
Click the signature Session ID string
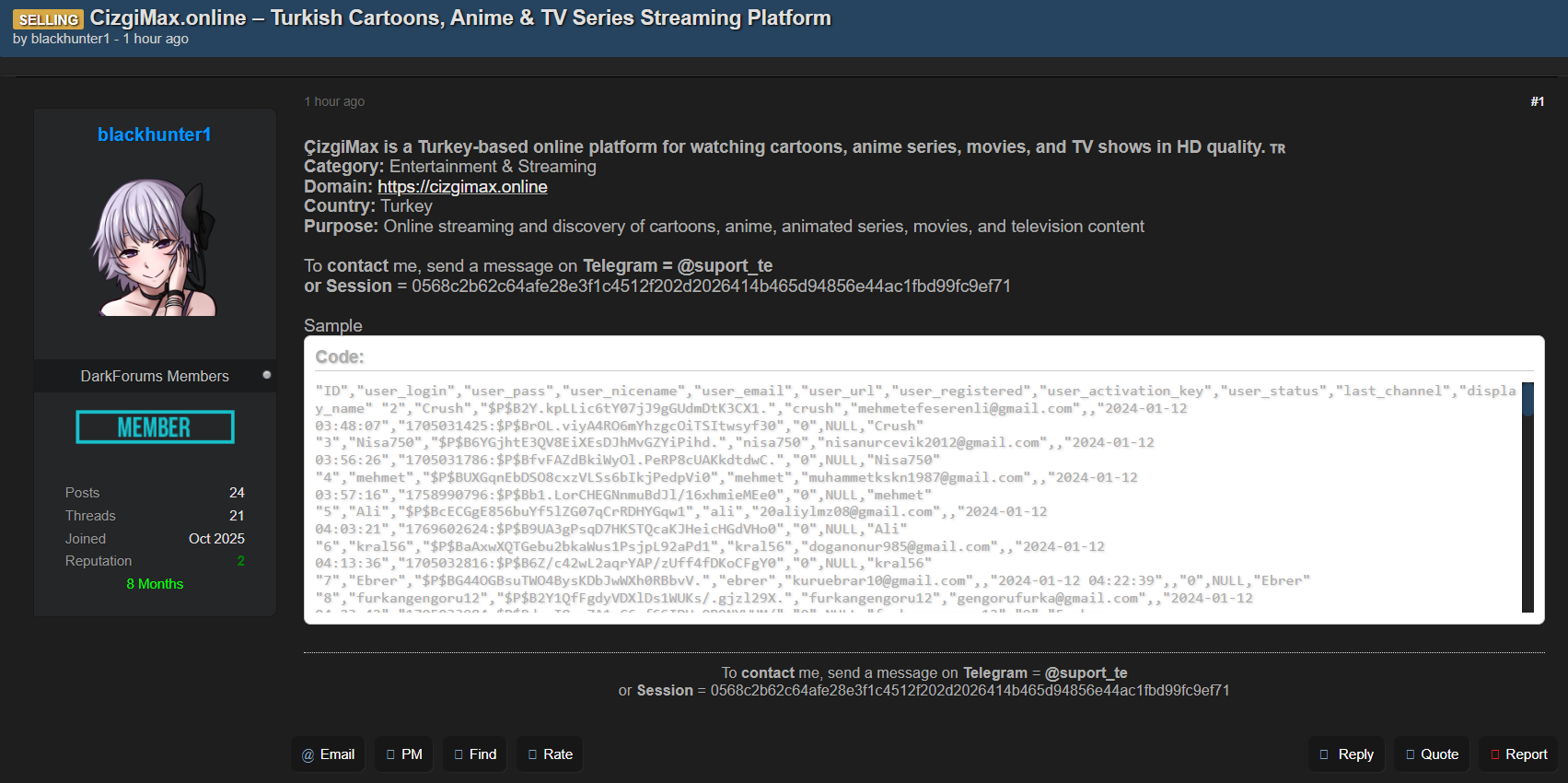pyautogui.click(x=970, y=691)
